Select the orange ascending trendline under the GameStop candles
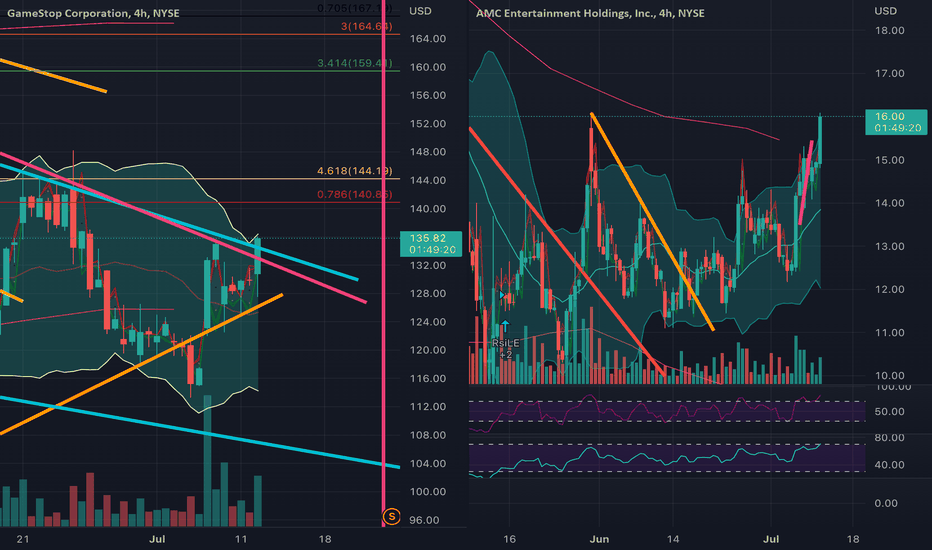 point(141,363)
